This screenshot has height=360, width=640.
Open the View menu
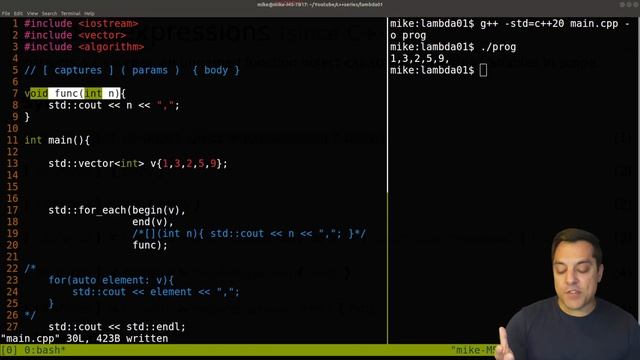(32, 13)
